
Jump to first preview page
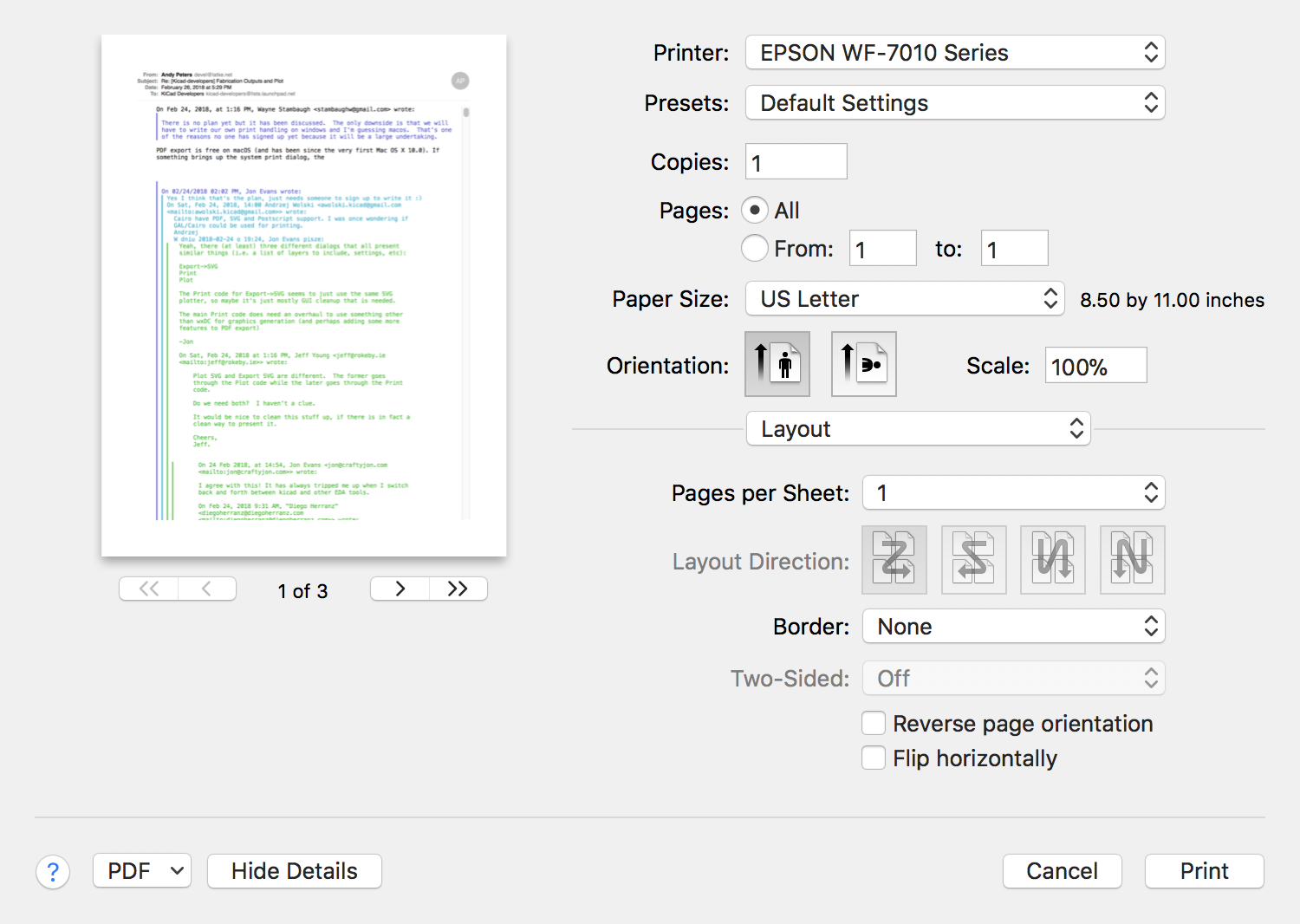(x=149, y=589)
